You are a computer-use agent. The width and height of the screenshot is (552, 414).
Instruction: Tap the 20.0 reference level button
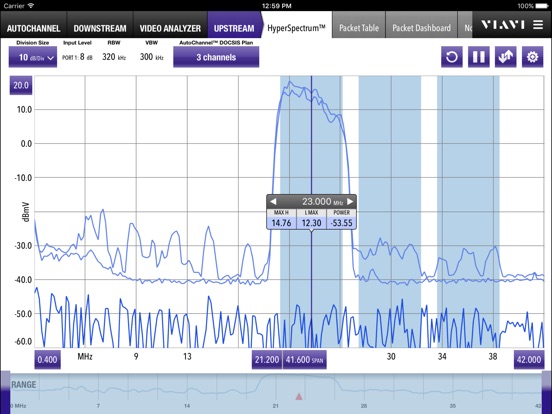click(21, 85)
